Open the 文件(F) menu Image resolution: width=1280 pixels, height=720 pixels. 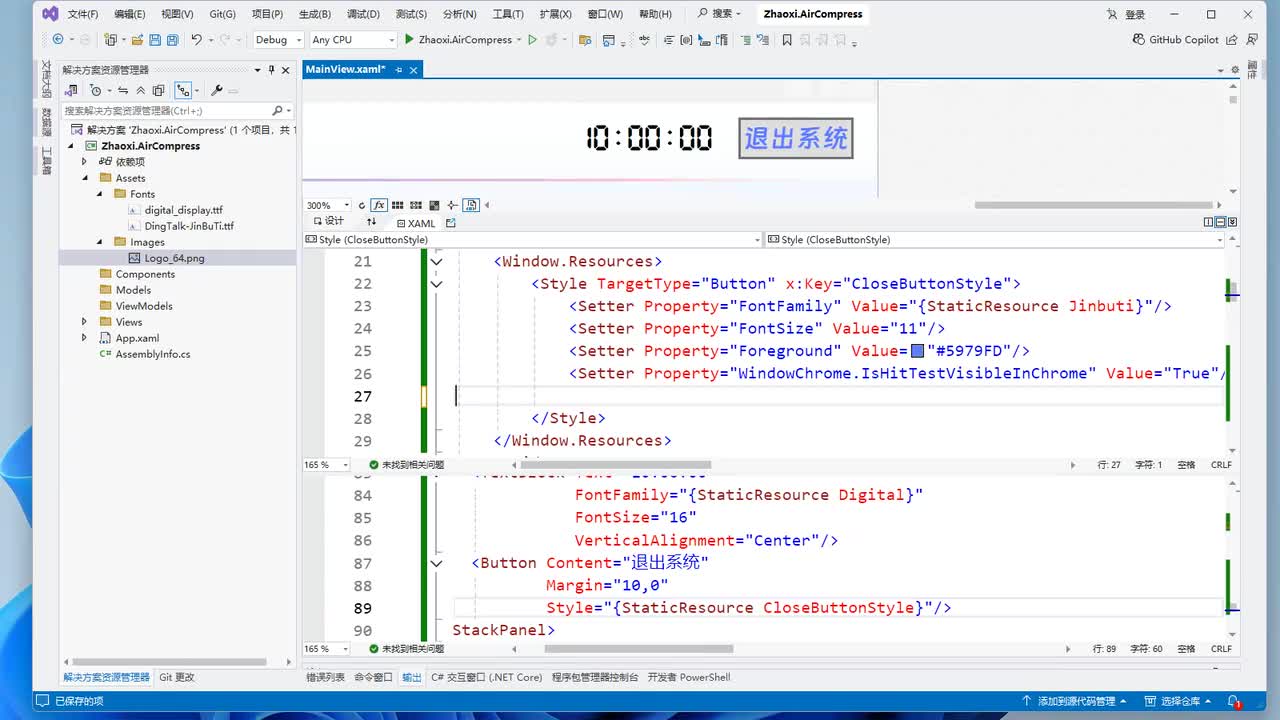click(83, 14)
